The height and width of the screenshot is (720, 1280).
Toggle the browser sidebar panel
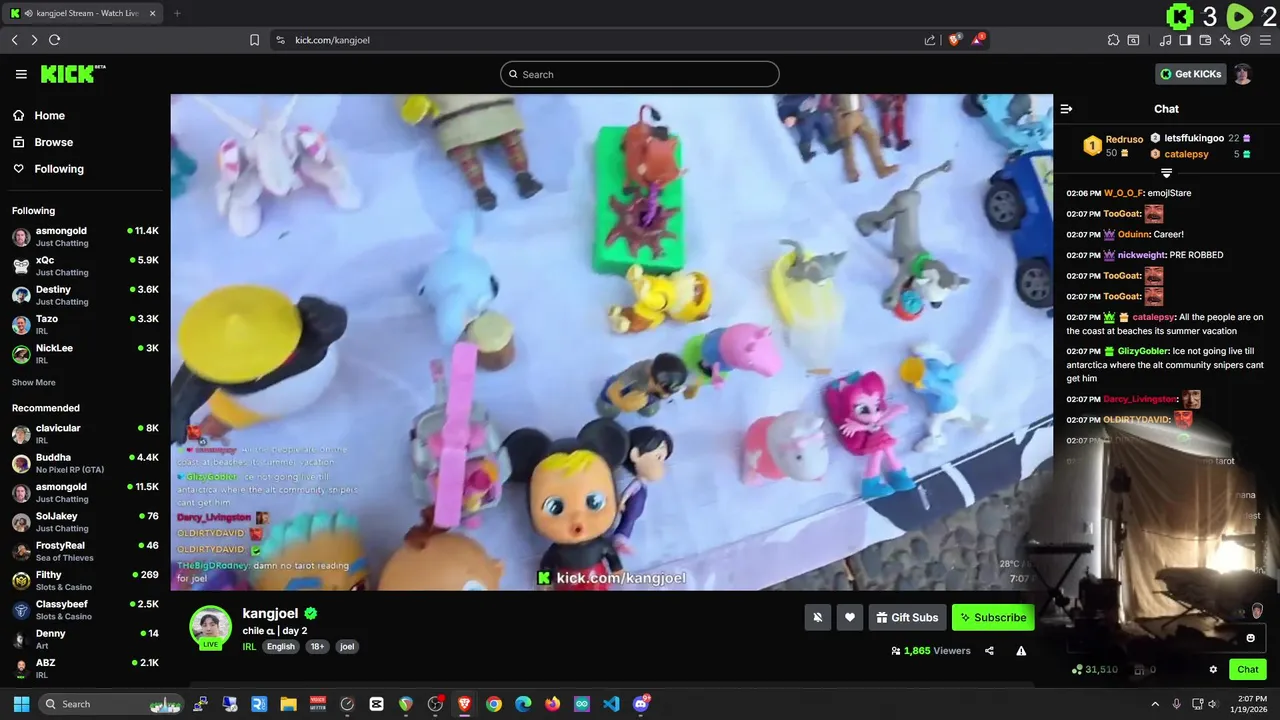pos(1185,40)
